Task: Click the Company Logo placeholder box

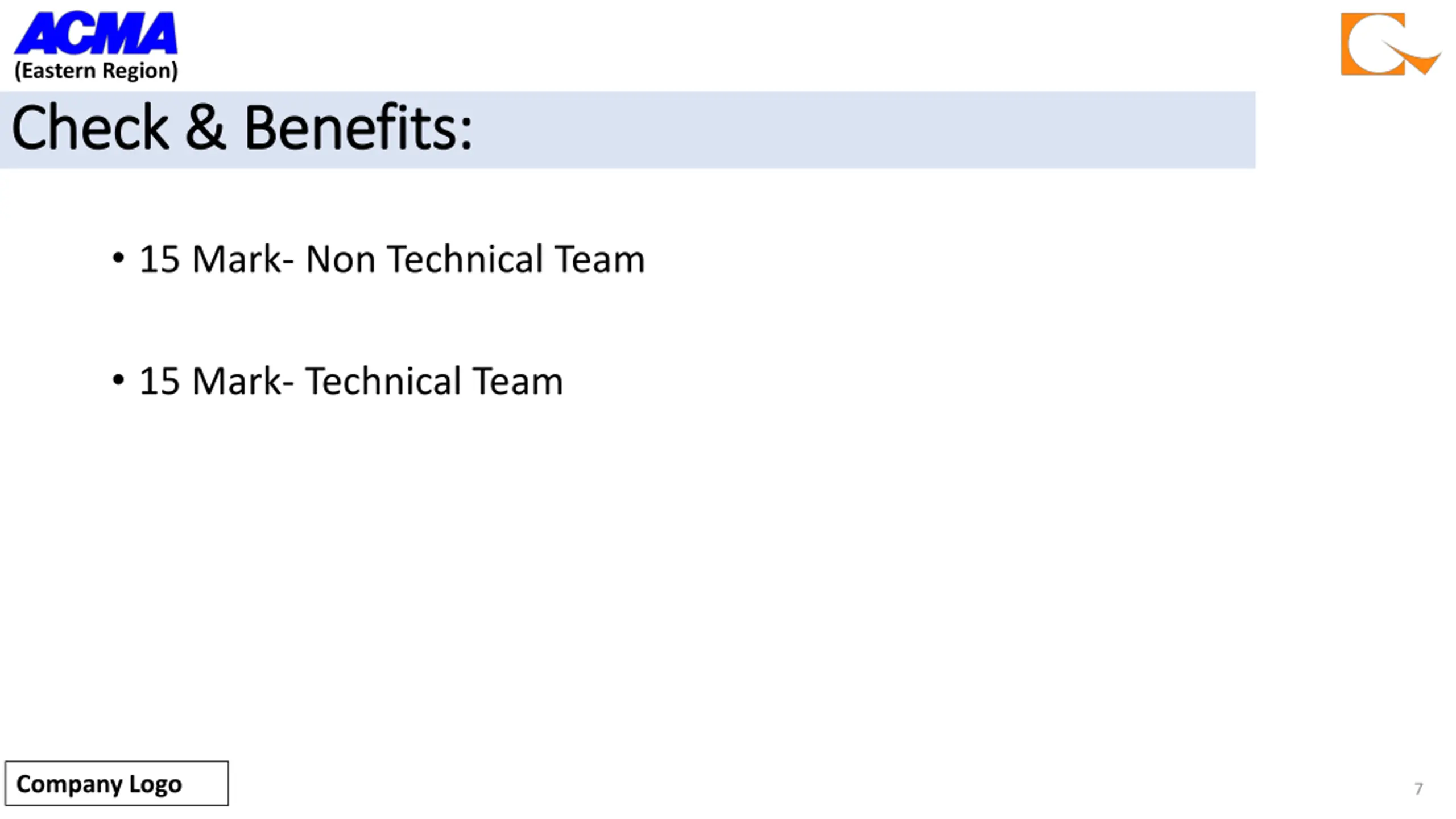Action: pos(117,783)
